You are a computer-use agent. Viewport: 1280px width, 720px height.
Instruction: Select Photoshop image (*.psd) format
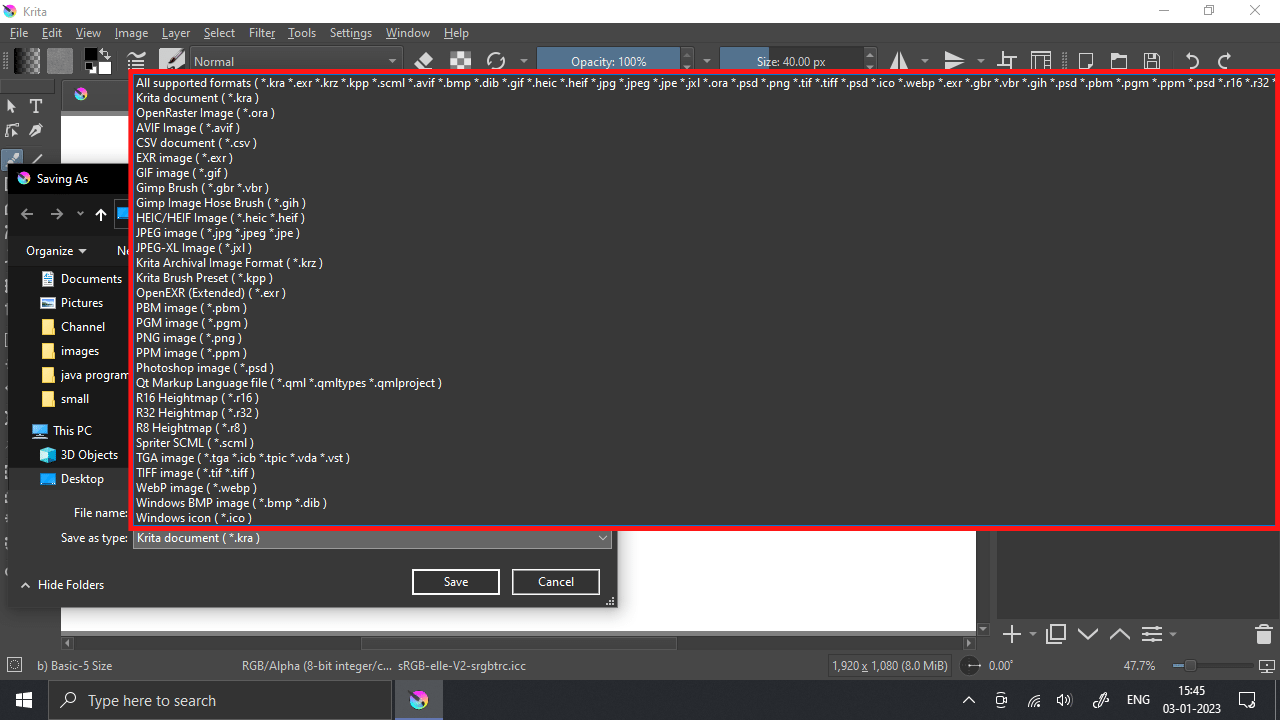pos(205,368)
